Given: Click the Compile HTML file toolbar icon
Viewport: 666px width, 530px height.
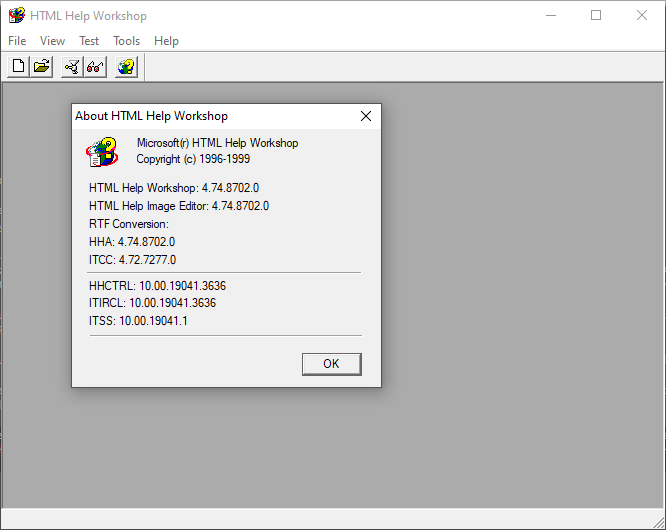Looking at the screenshot, I should click(x=72, y=67).
